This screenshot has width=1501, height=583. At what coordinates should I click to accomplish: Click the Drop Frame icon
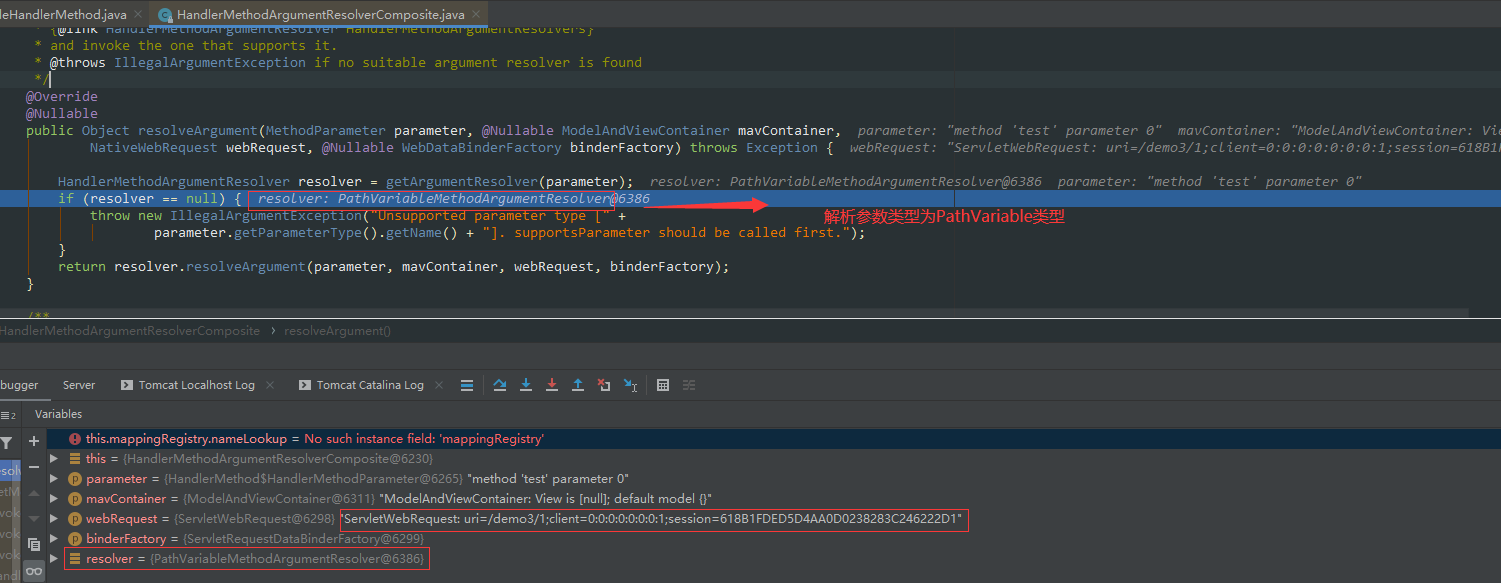[604, 385]
